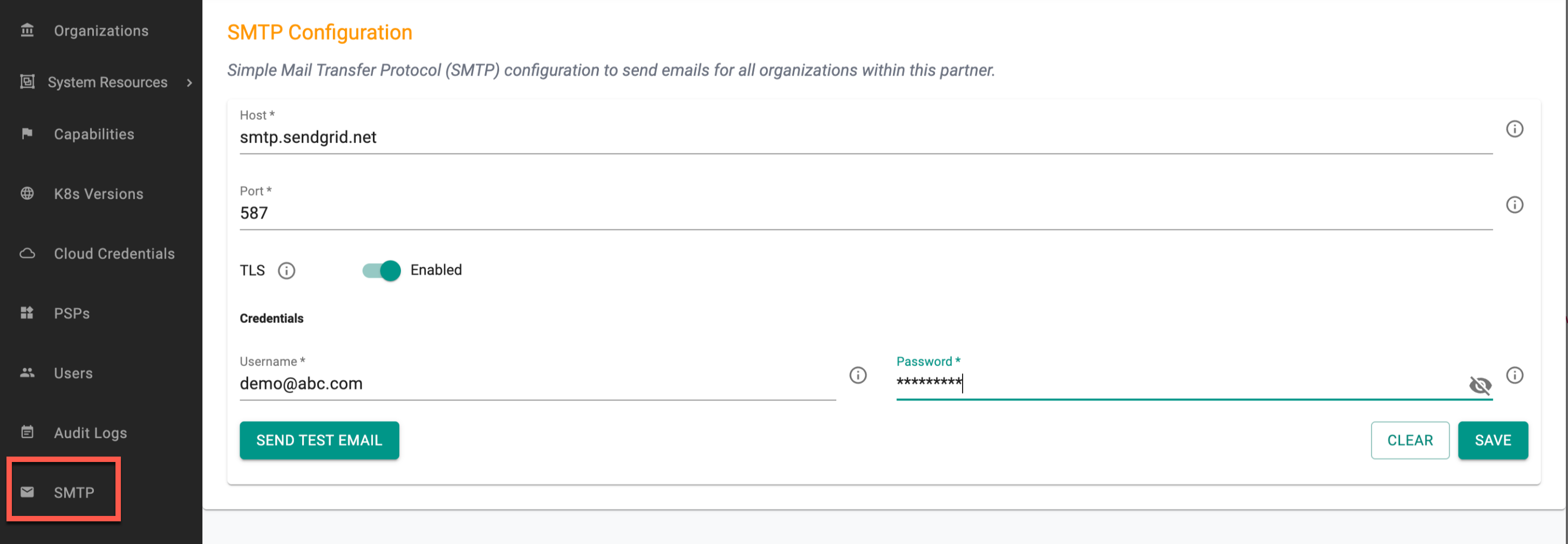Click the Save button
This screenshot has height=544, width=1568.
pyautogui.click(x=1492, y=440)
